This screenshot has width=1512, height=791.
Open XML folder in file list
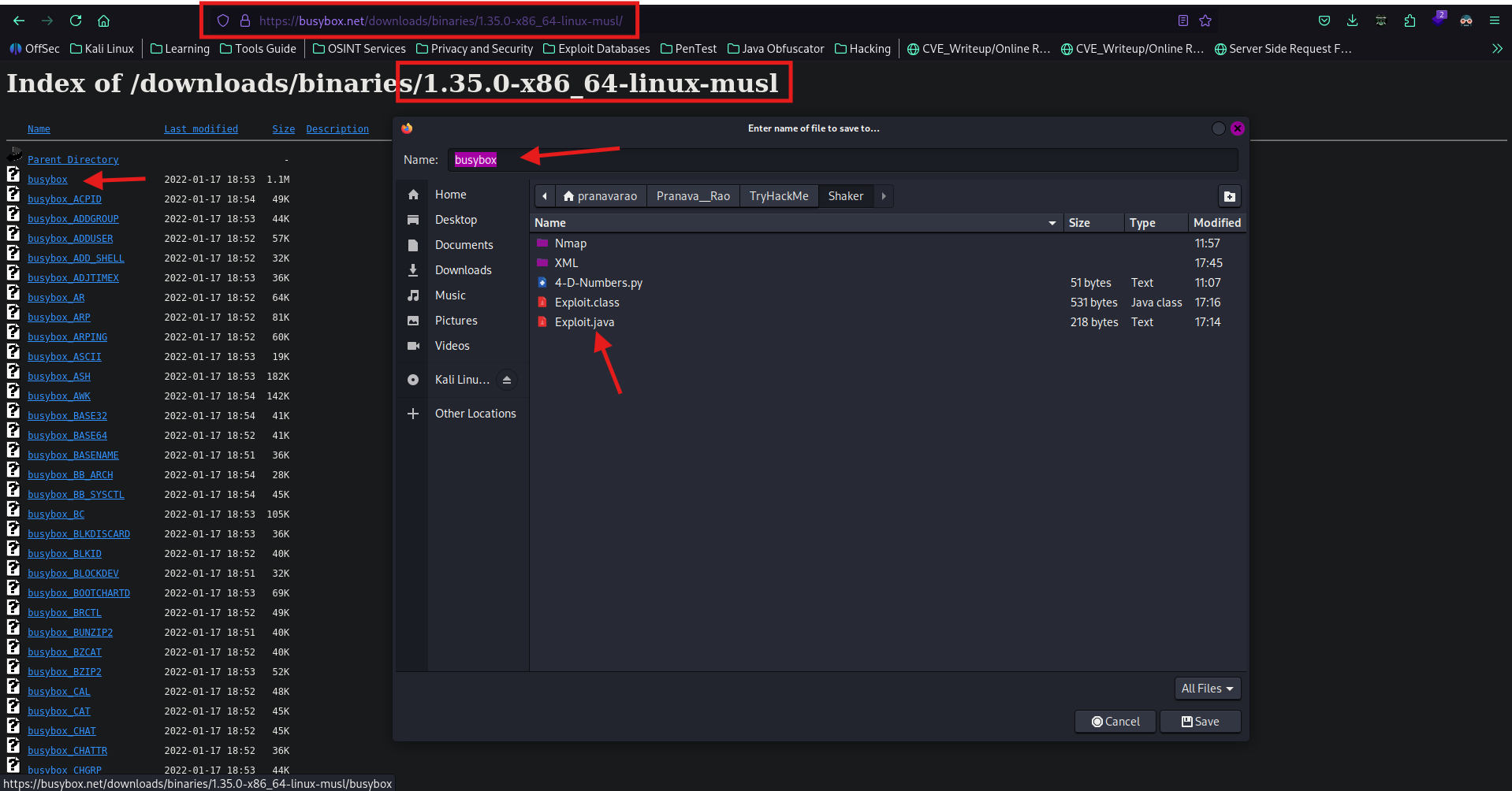coord(888,263)
